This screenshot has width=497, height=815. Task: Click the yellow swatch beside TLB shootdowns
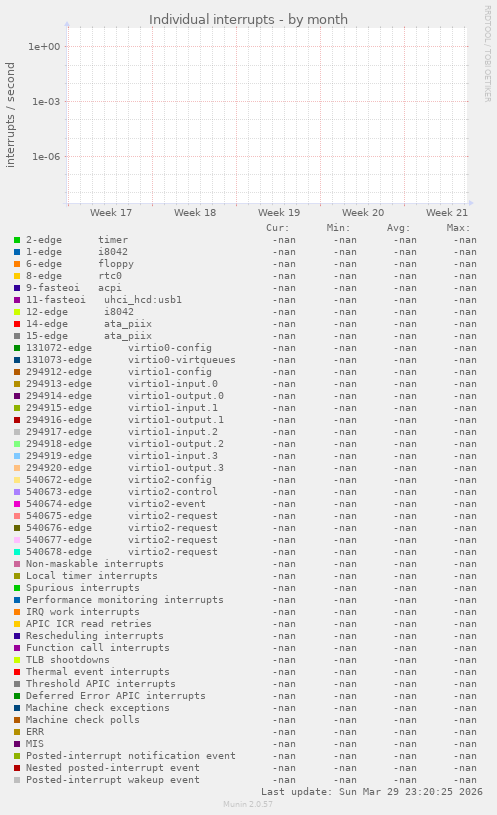(17, 660)
